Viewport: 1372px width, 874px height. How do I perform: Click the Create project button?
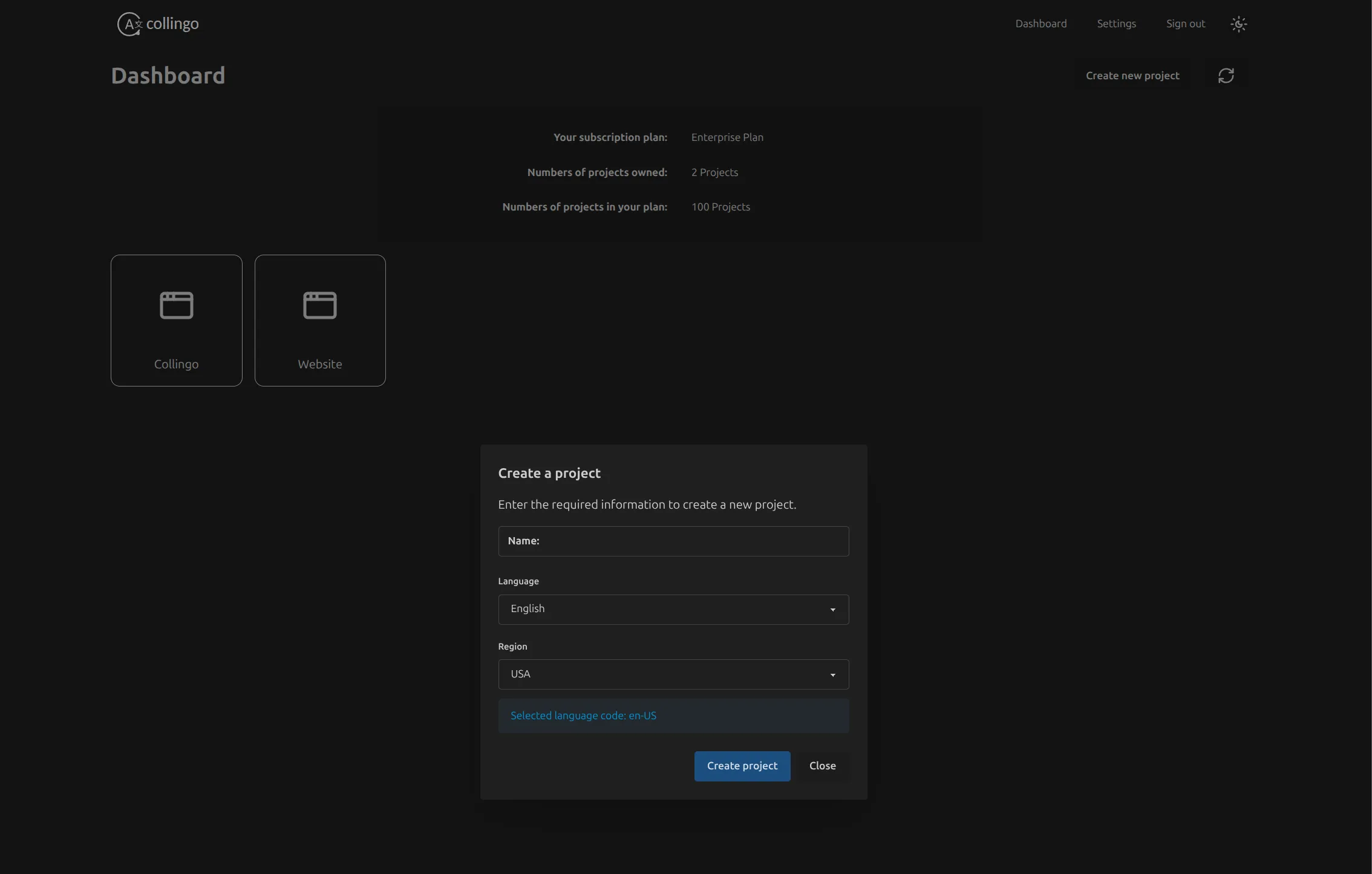point(742,766)
